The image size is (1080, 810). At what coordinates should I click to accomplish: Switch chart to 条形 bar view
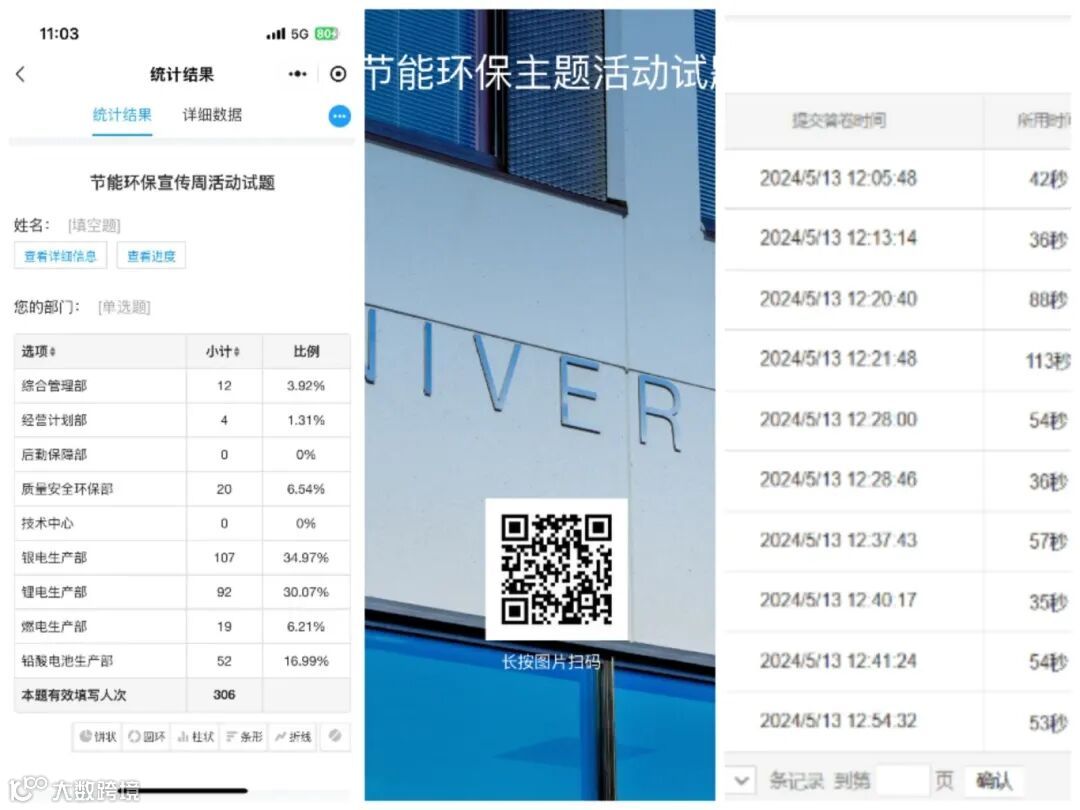(x=244, y=736)
